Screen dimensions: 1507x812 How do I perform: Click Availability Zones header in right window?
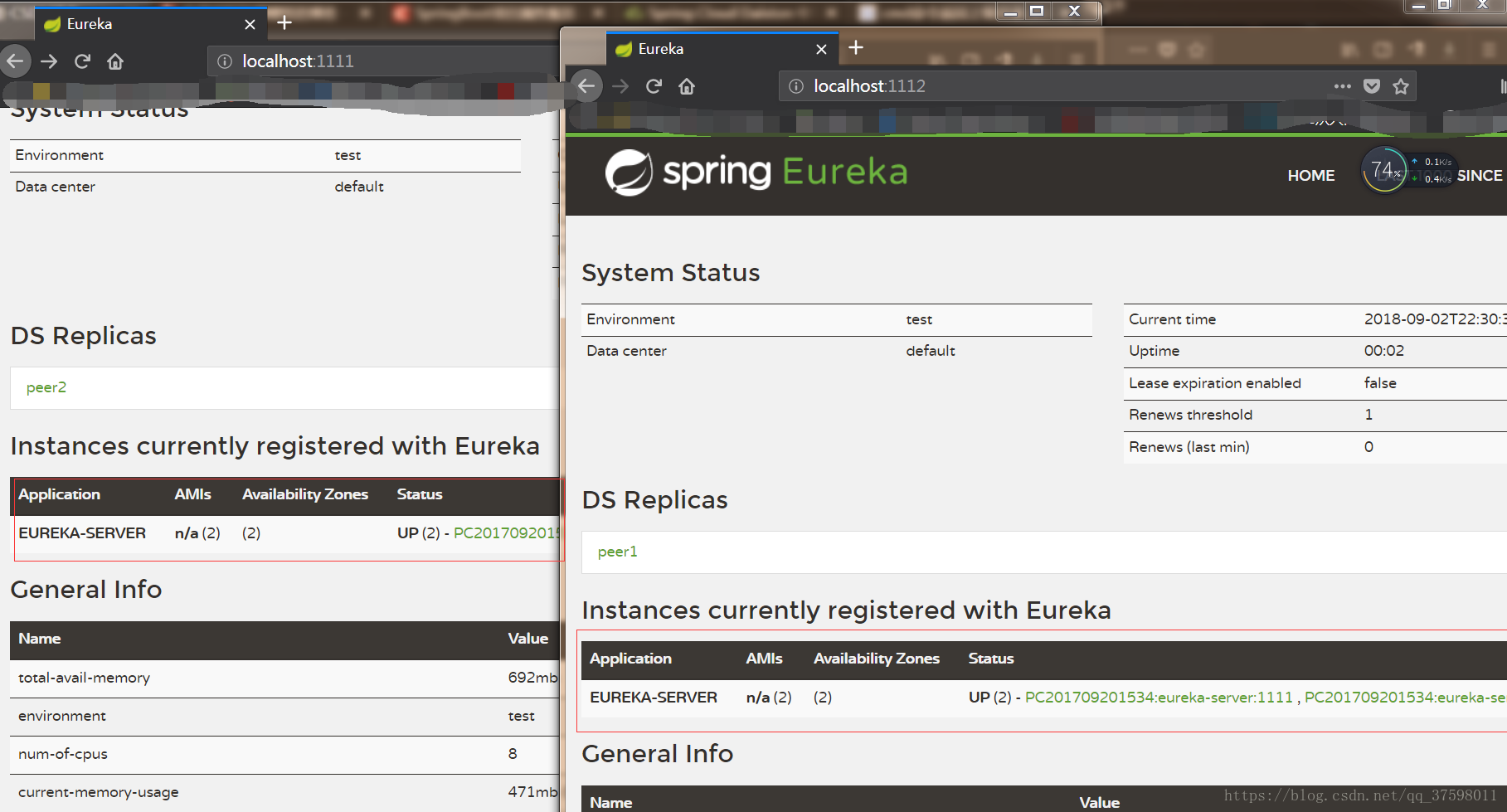(877, 659)
